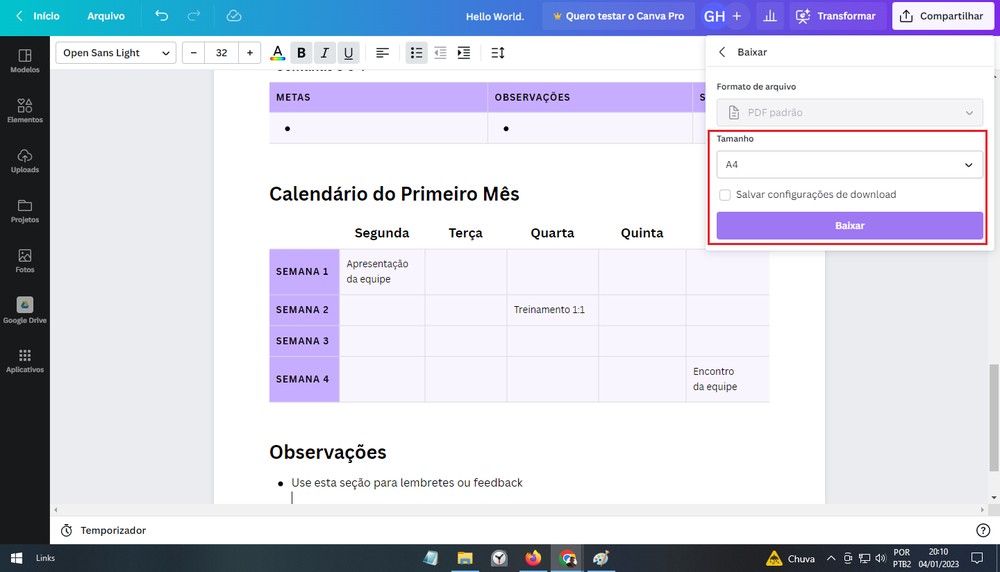This screenshot has height=572, width=1000.
Task: Click Quero testar o Canva Pro
Action: tap(619, 16)
